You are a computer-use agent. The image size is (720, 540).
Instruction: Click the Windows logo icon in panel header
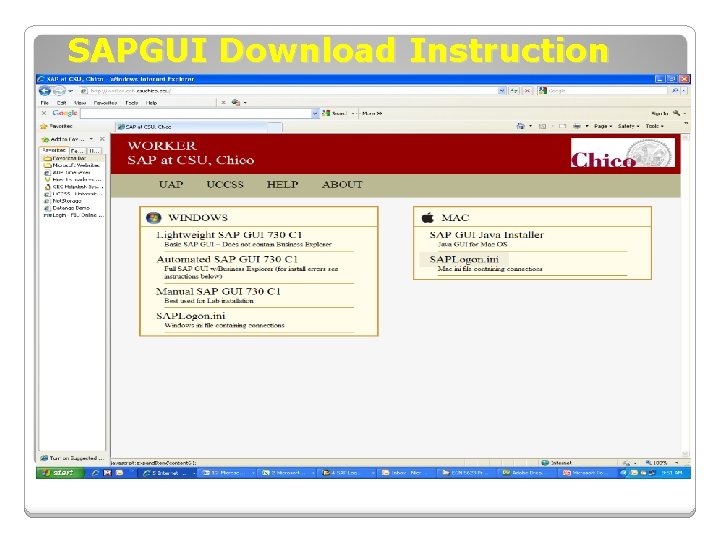coord(153,218)
